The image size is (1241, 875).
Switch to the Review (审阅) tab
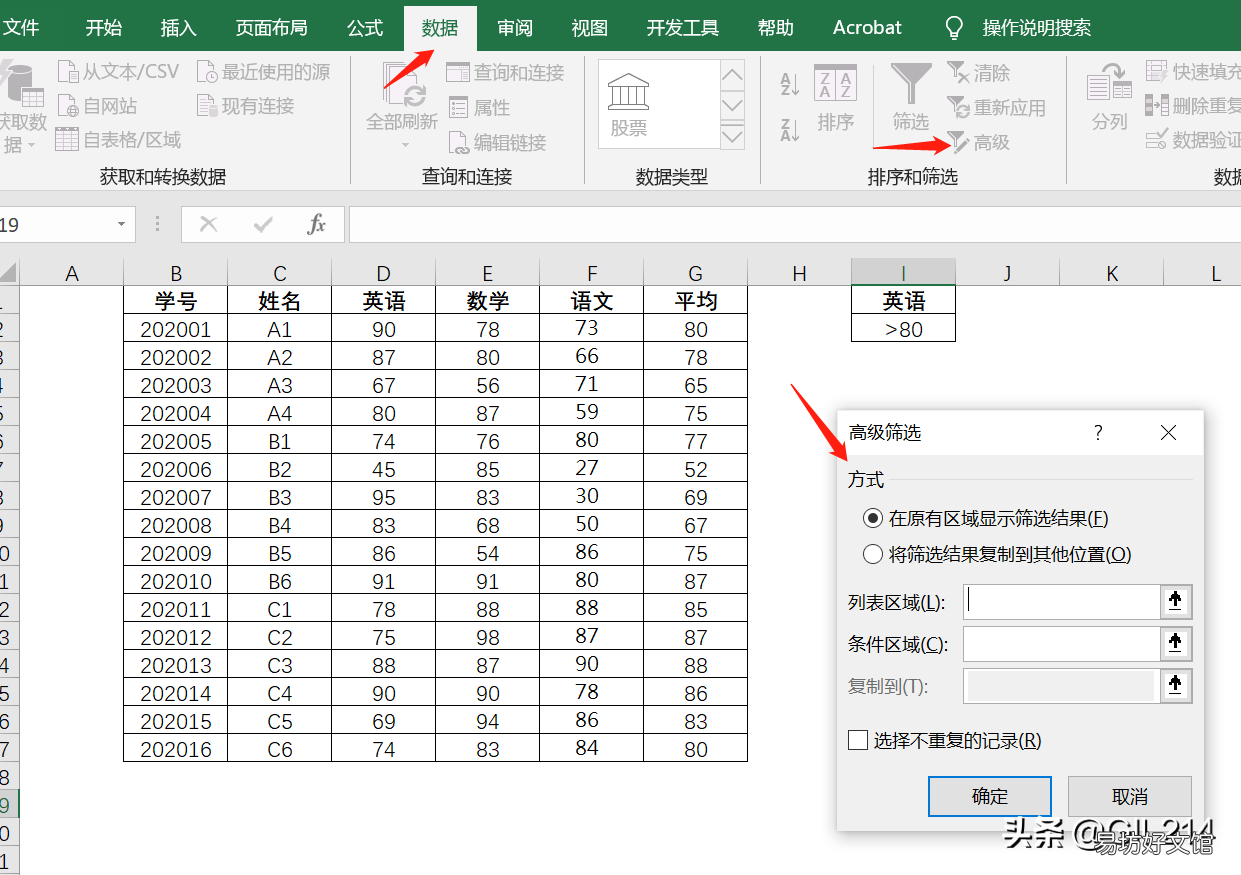[x=515, y=27]
